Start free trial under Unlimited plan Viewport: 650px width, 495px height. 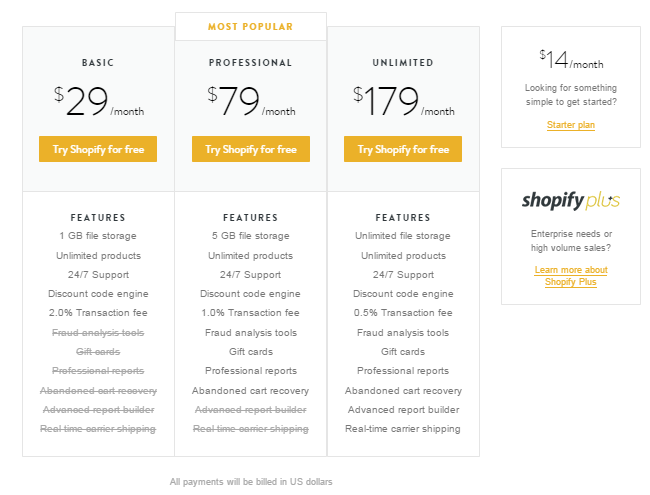[x=403, y=149]
